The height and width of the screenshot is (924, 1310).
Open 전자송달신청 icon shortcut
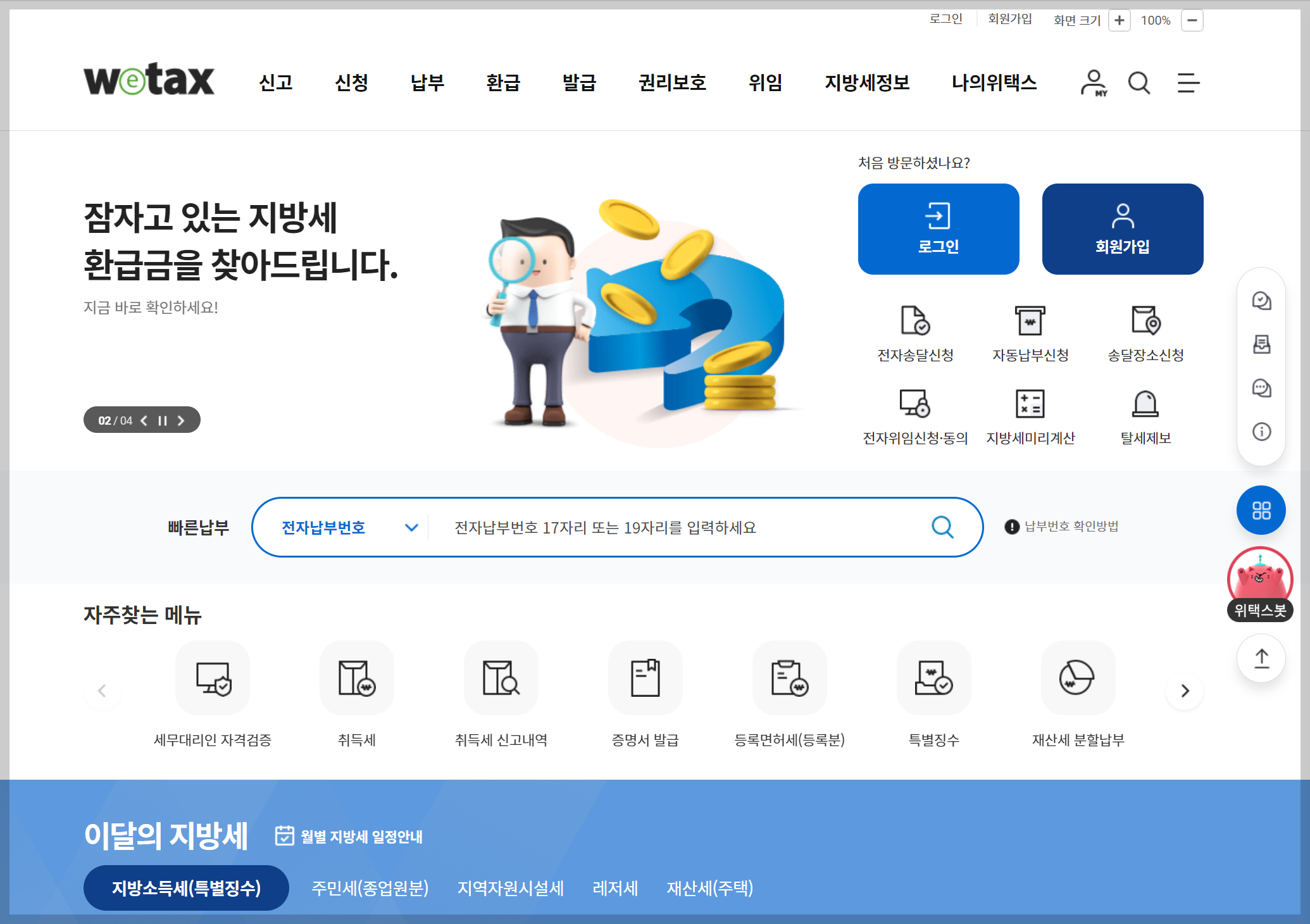click(x=915, y=320)
